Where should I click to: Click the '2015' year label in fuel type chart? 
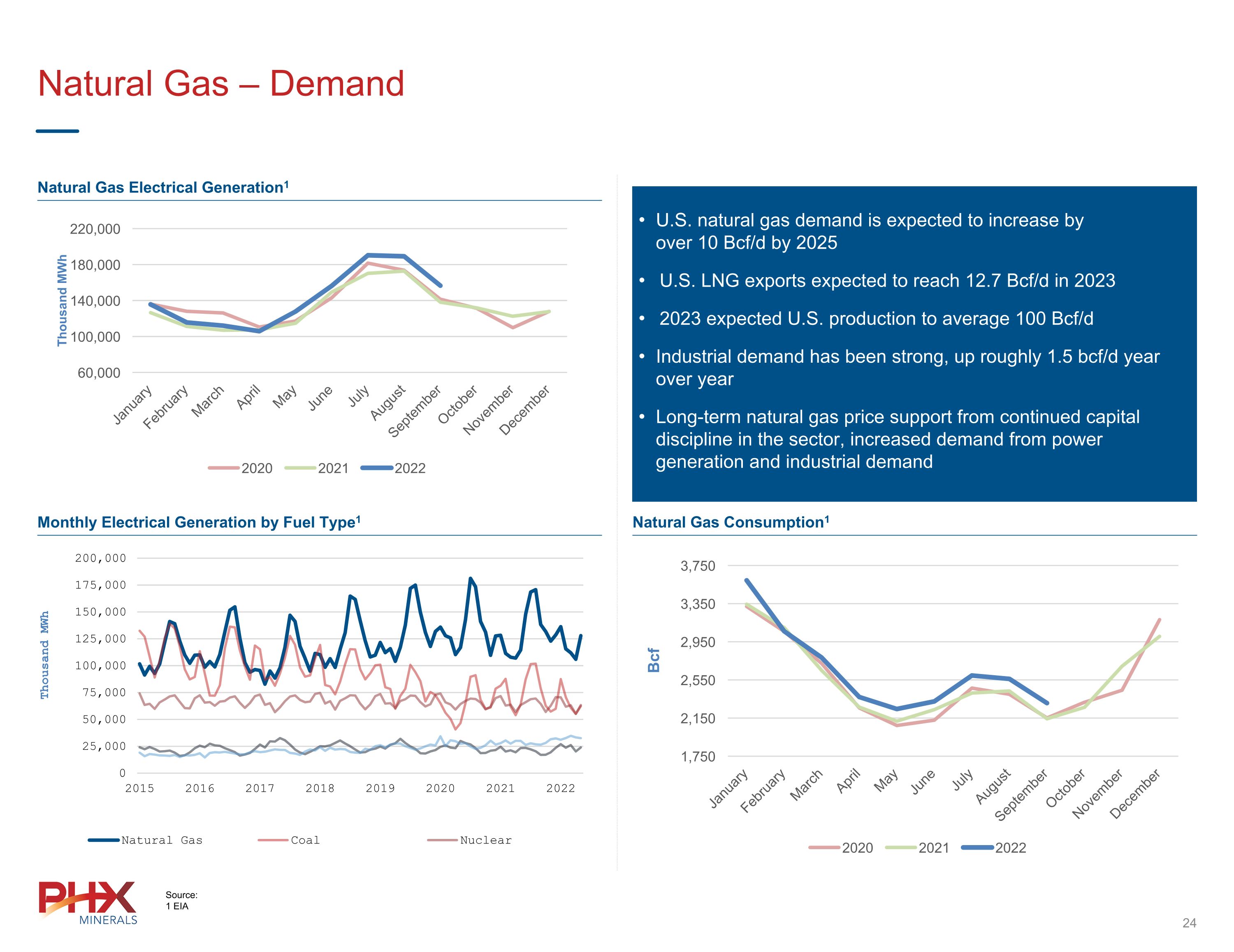point(139,788)
